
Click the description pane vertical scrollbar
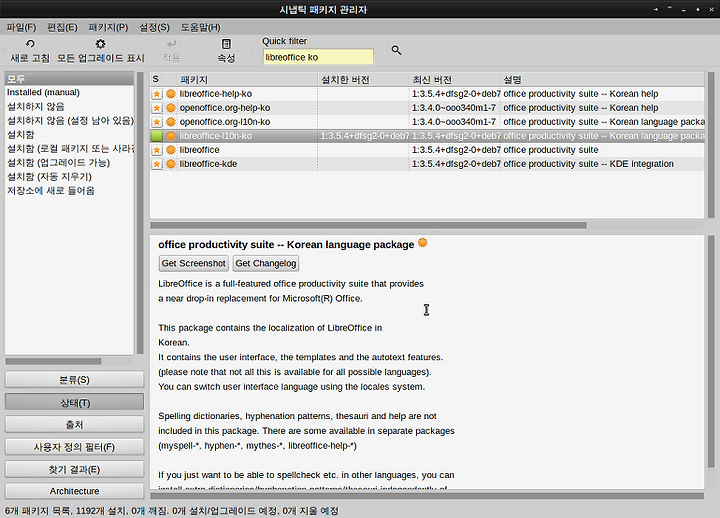tap(711, 351)
